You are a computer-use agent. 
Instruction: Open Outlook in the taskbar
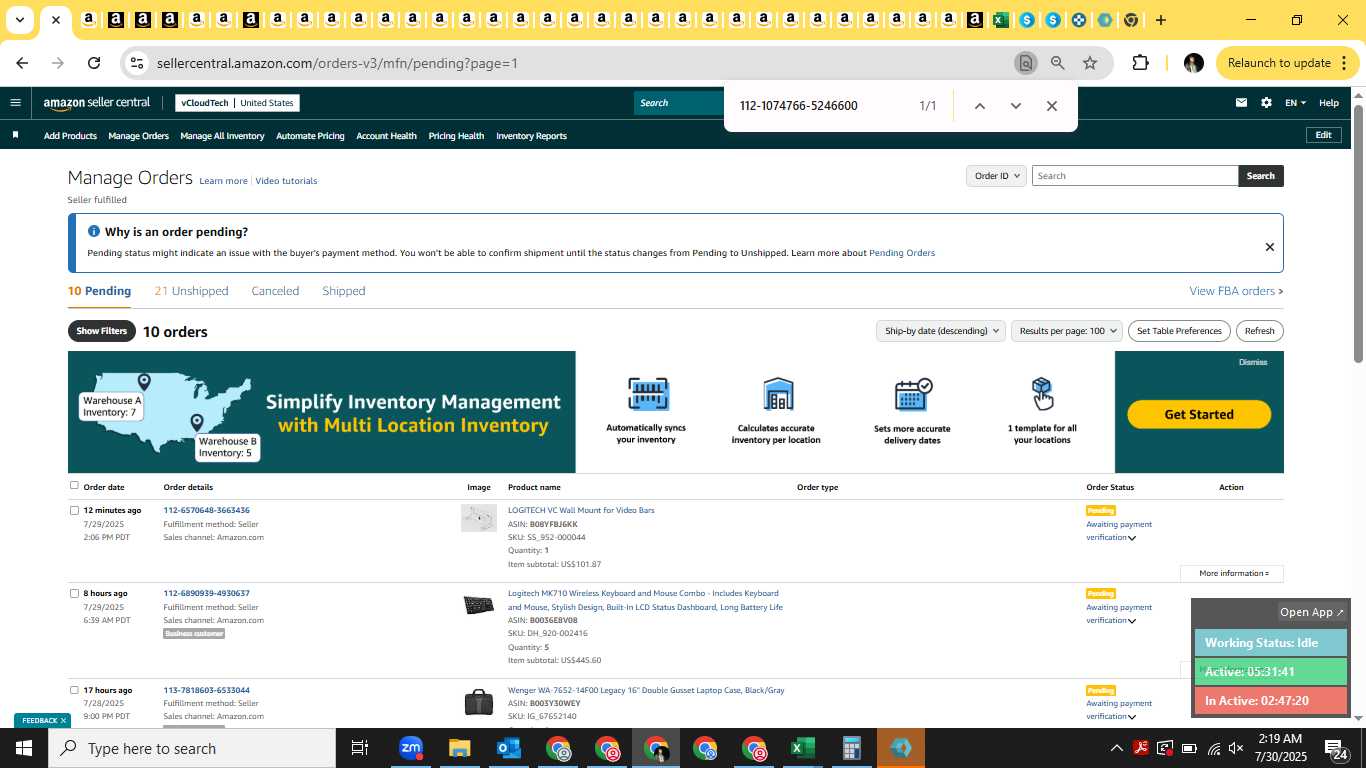click(508, 748)
